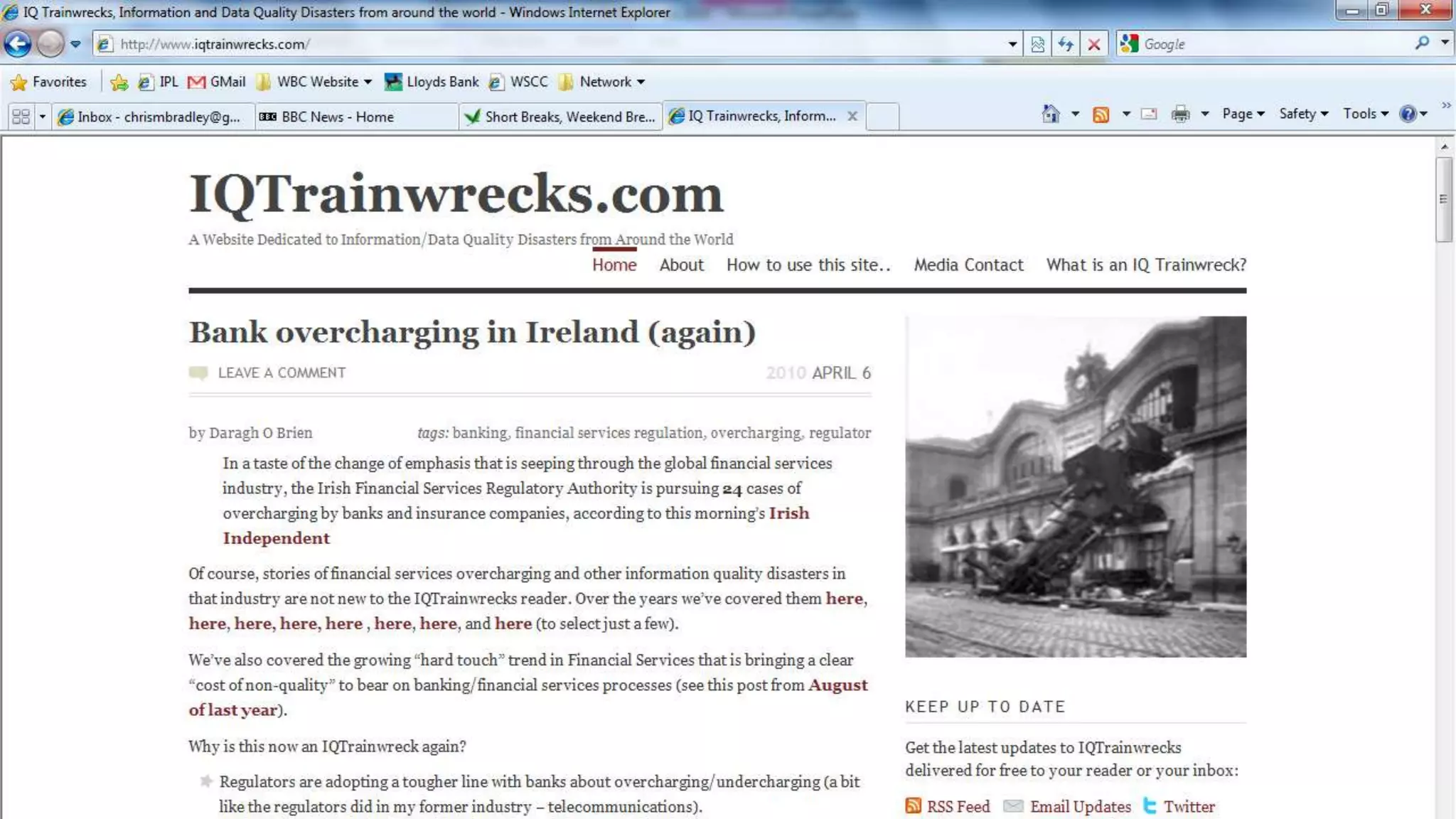Open the Tools menu
The width and height of the screenshot is (1456, 819).
click(1365, 114)
